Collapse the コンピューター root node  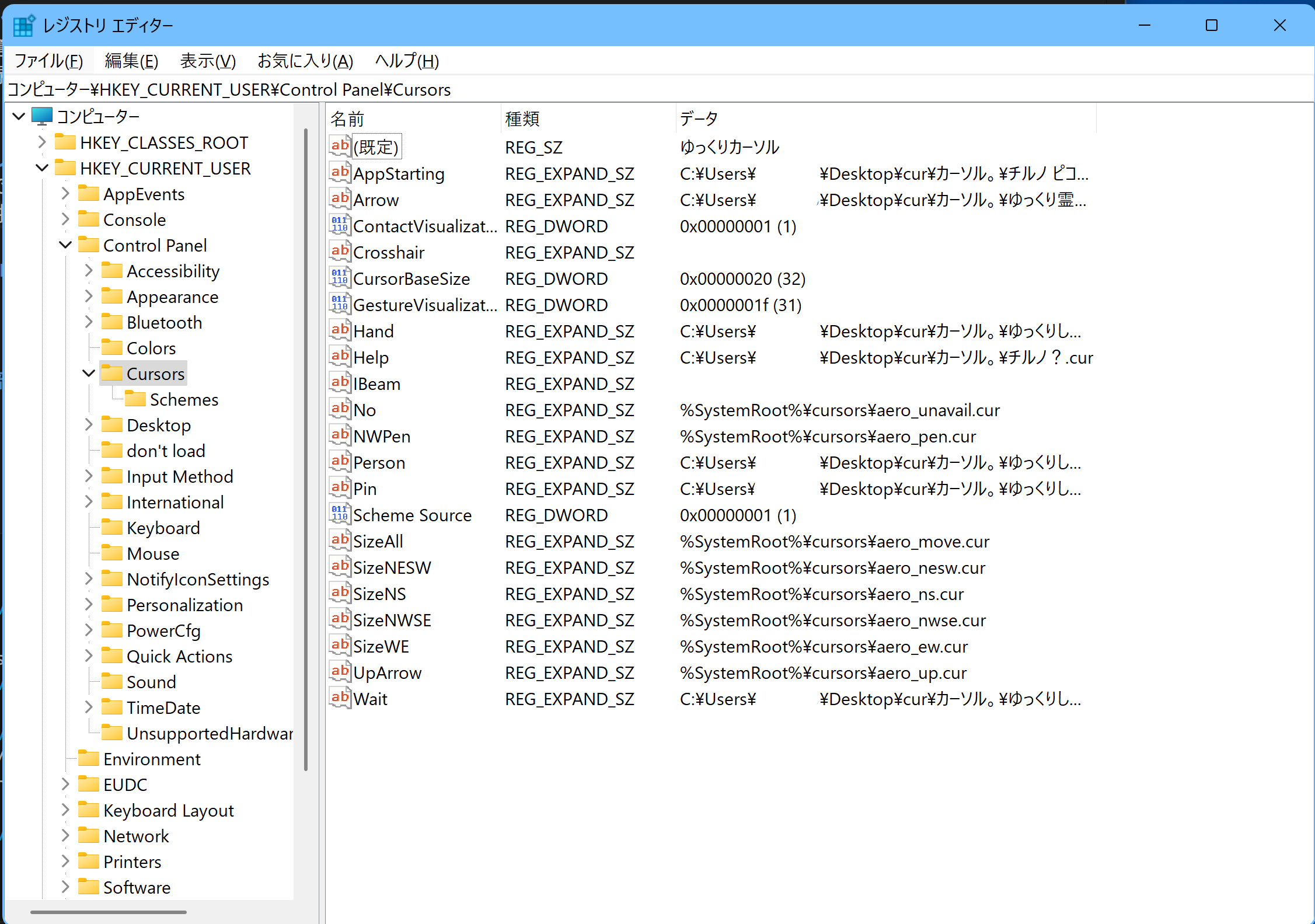(x=19, y=116)
